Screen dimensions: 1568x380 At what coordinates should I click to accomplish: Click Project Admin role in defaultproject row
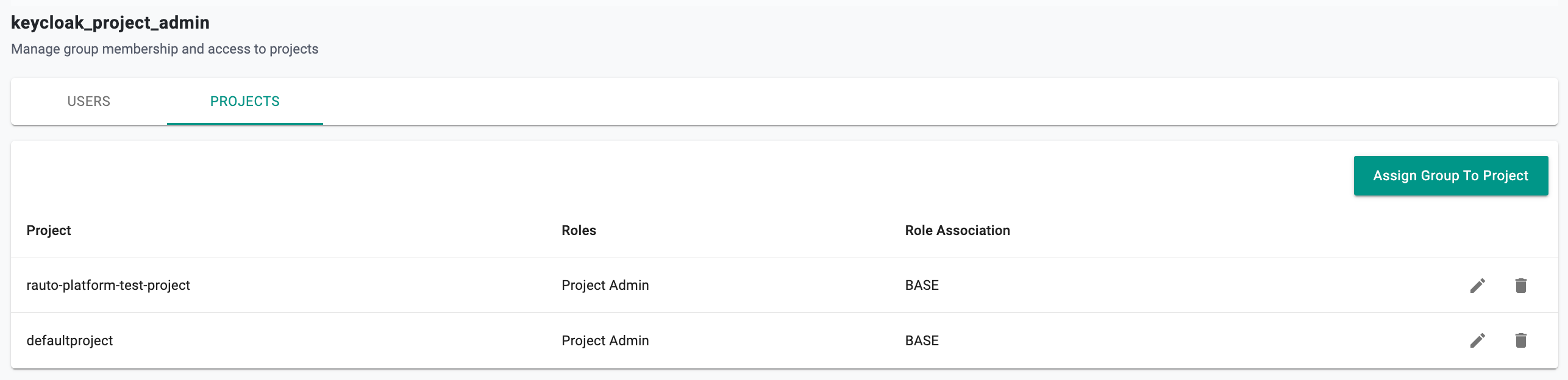[605, 340]
